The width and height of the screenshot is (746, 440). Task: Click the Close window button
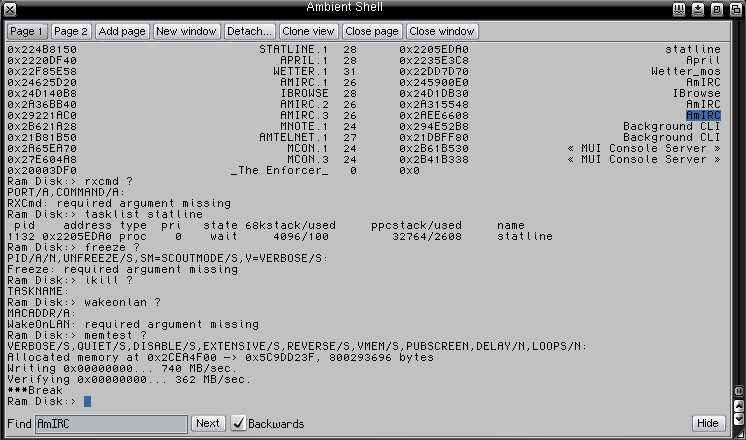442,31
